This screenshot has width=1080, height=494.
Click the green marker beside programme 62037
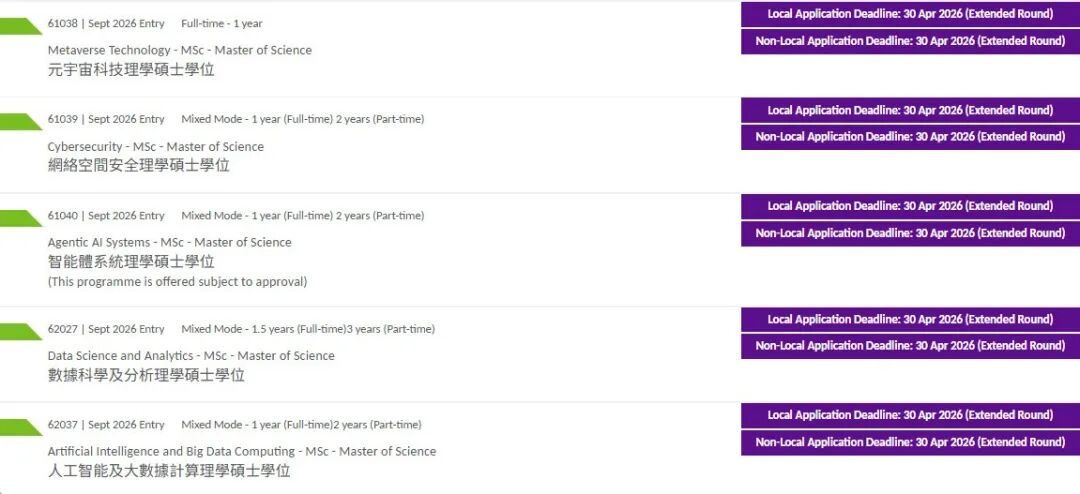pos(20,427)
